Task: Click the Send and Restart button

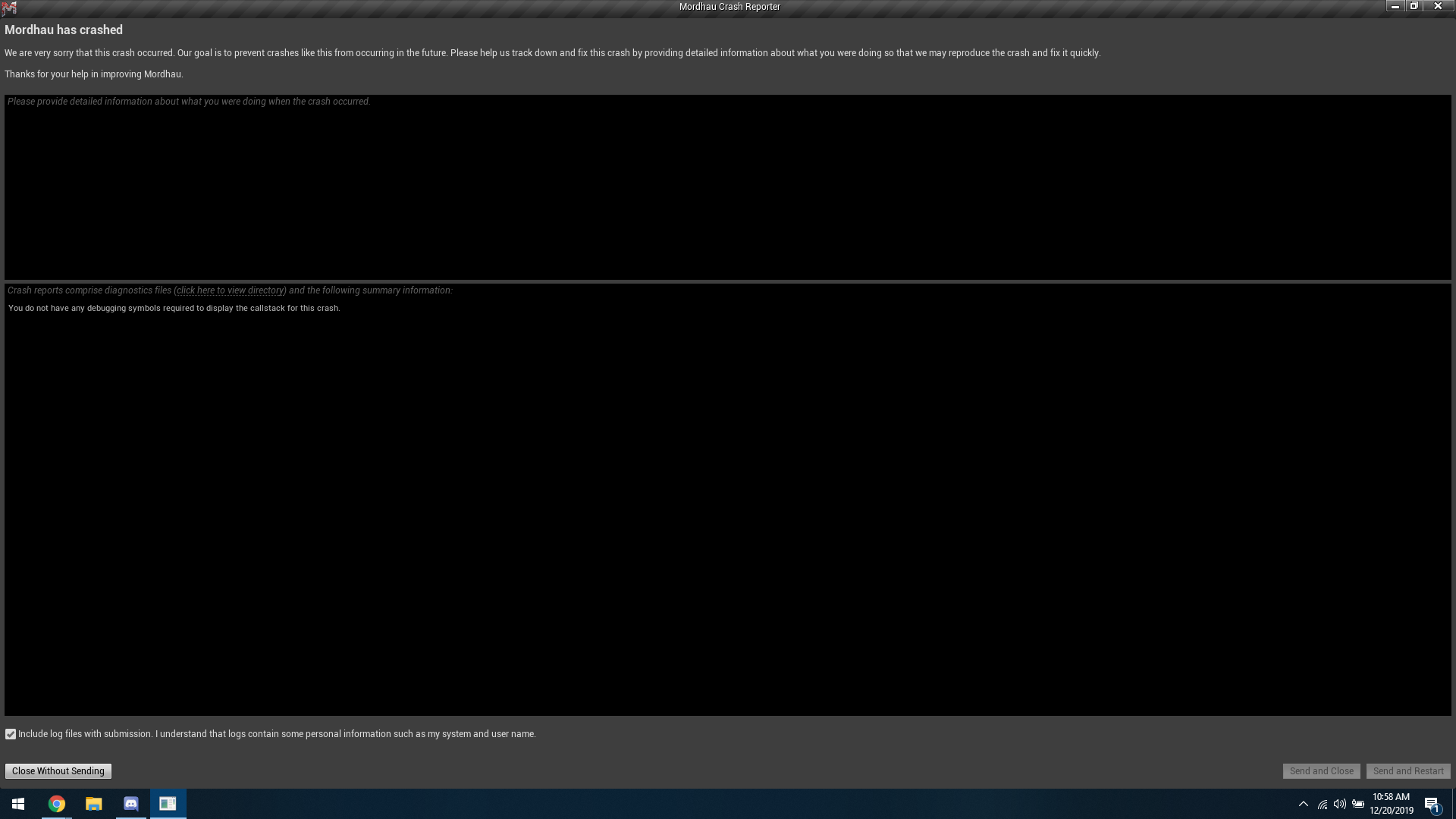Action: coord(1408,771)
